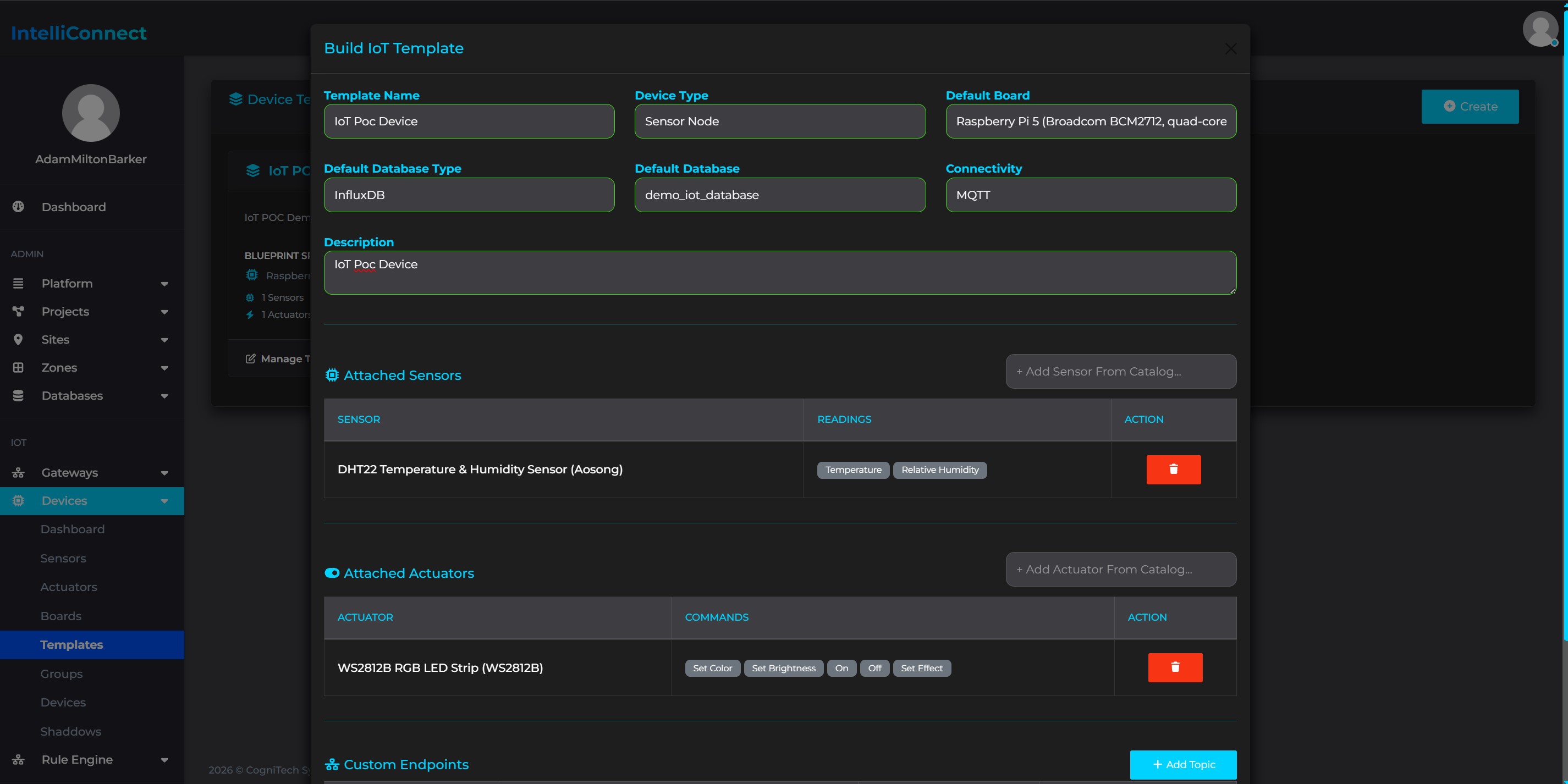This screenshot has width=1568, height=784.
Task: Open the Default Database dropdown
Action: tap(780, 195)
